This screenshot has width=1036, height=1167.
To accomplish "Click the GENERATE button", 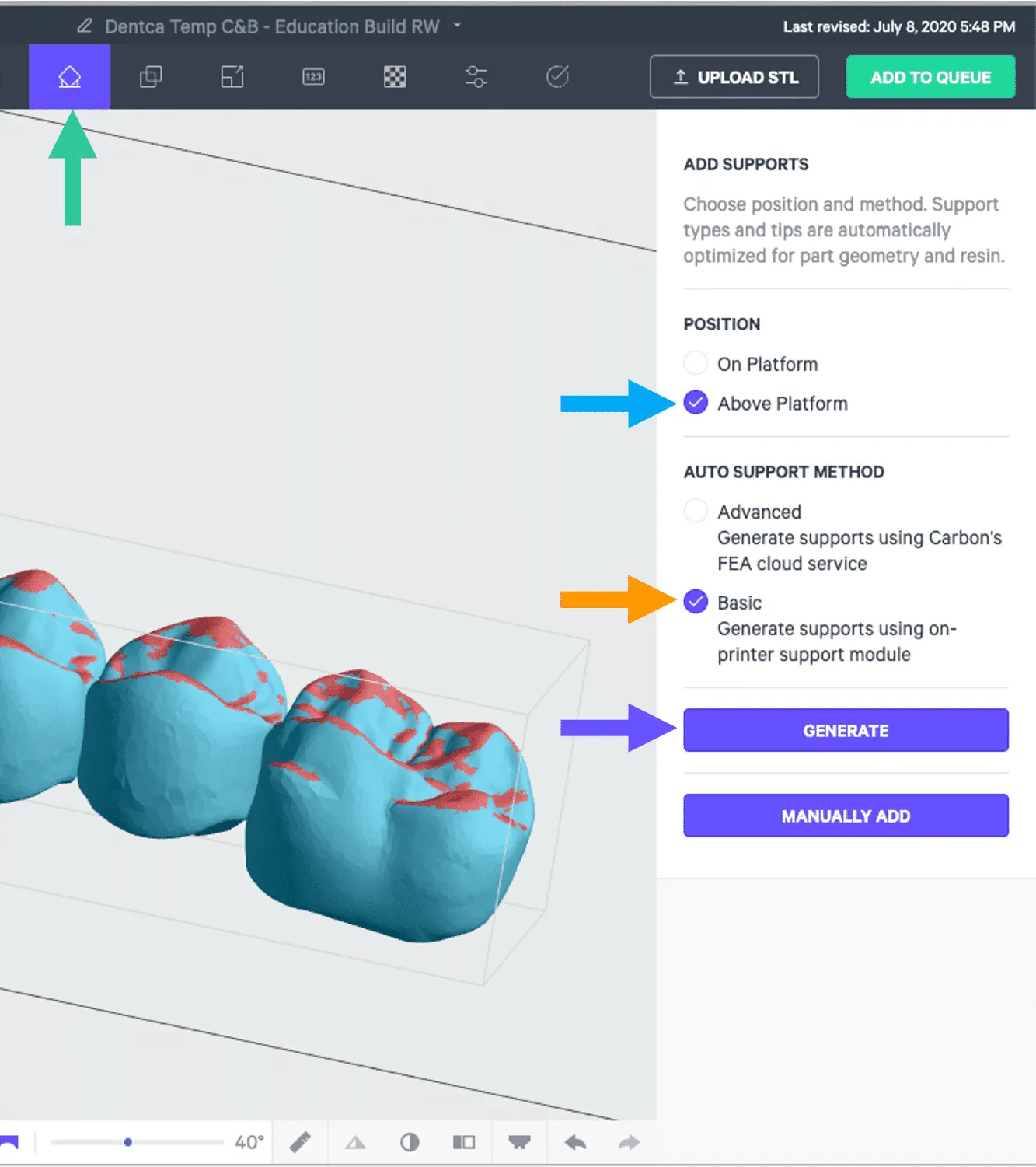I will pyautogui.click(x=846, y=730).
